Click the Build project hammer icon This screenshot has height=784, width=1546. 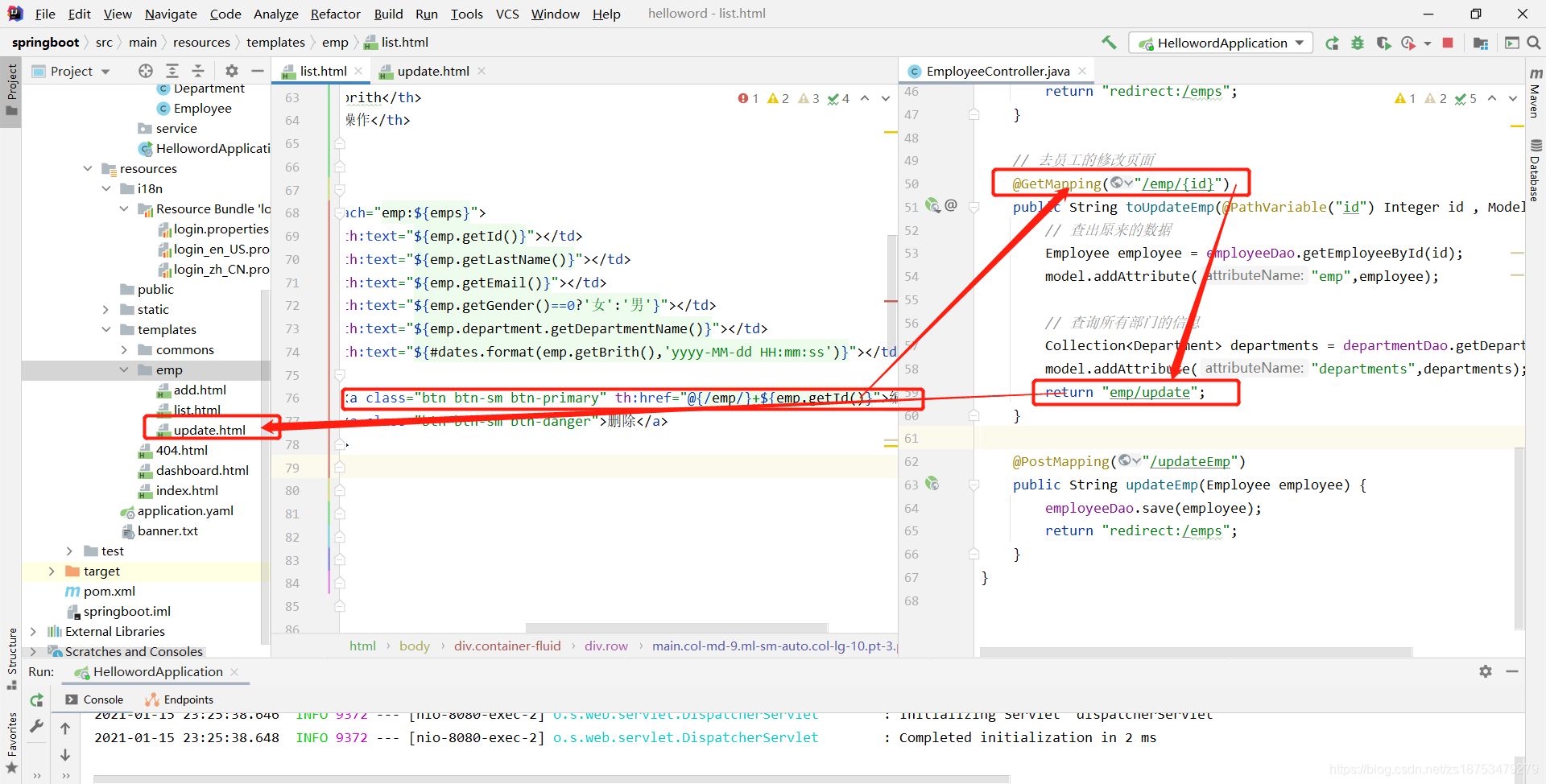[x=1110, y=43]
